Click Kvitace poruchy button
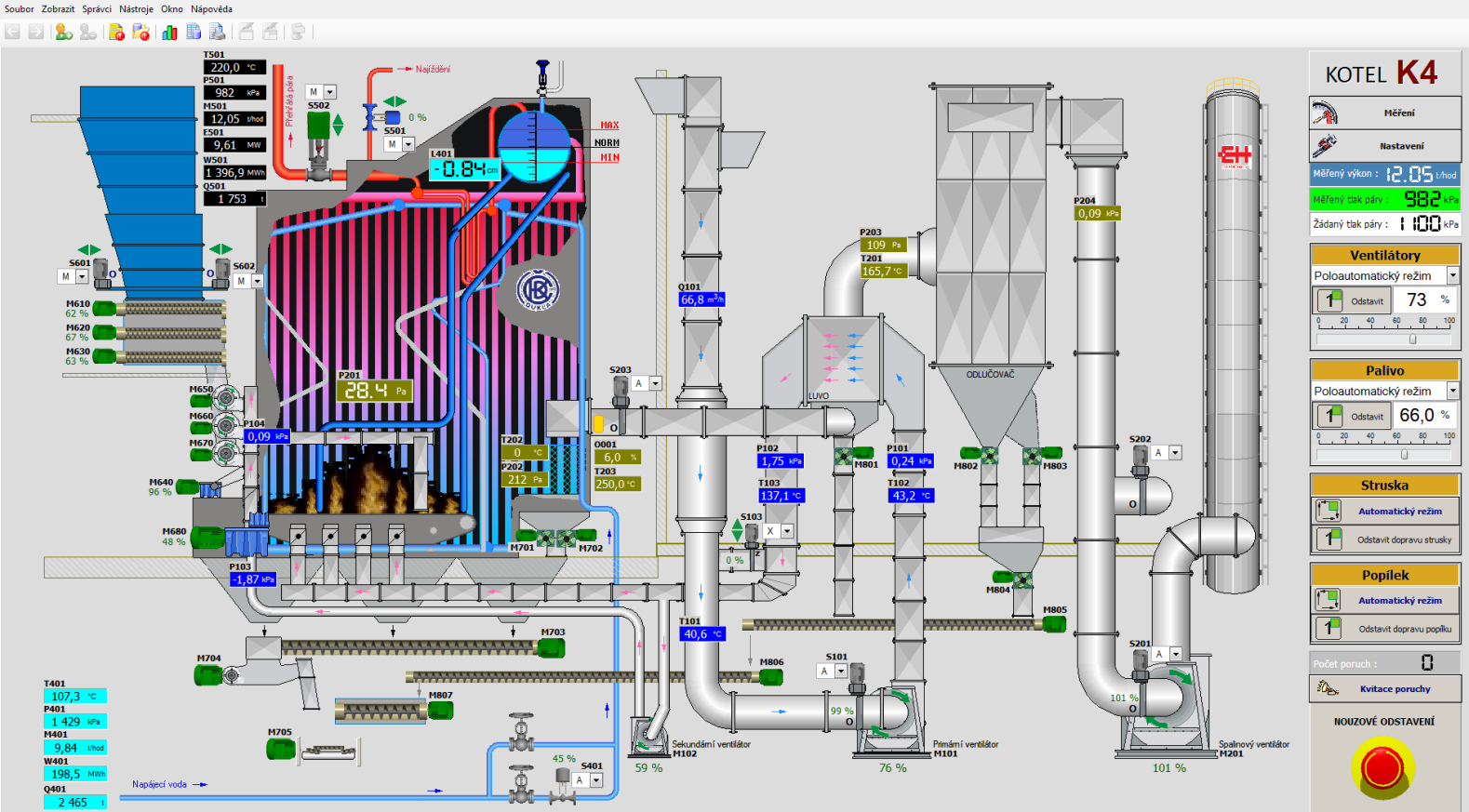Screen dimensions: 1469x812 [1384, 689]
